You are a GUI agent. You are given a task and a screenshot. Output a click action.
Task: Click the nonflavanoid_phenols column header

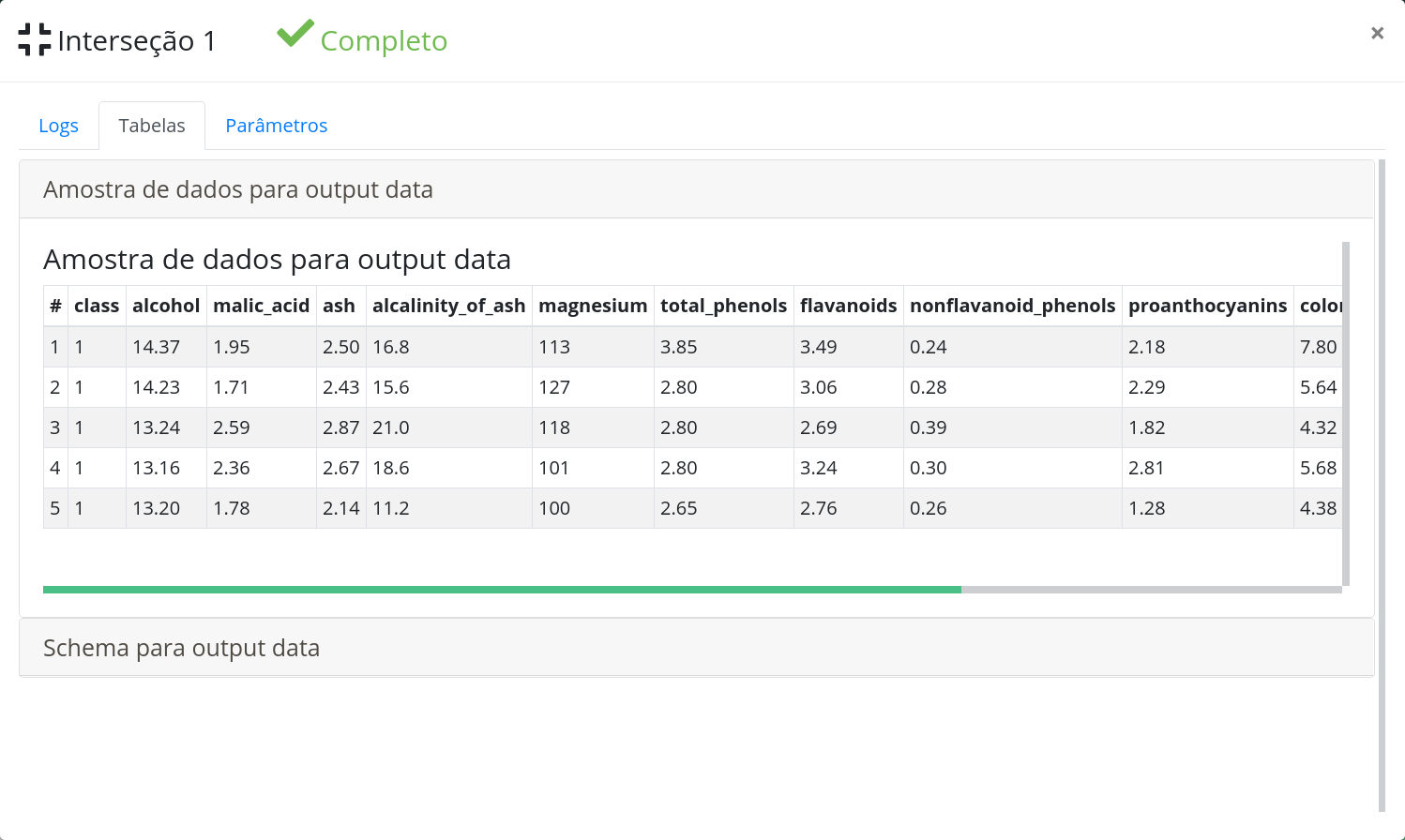tap(1013, 306)
